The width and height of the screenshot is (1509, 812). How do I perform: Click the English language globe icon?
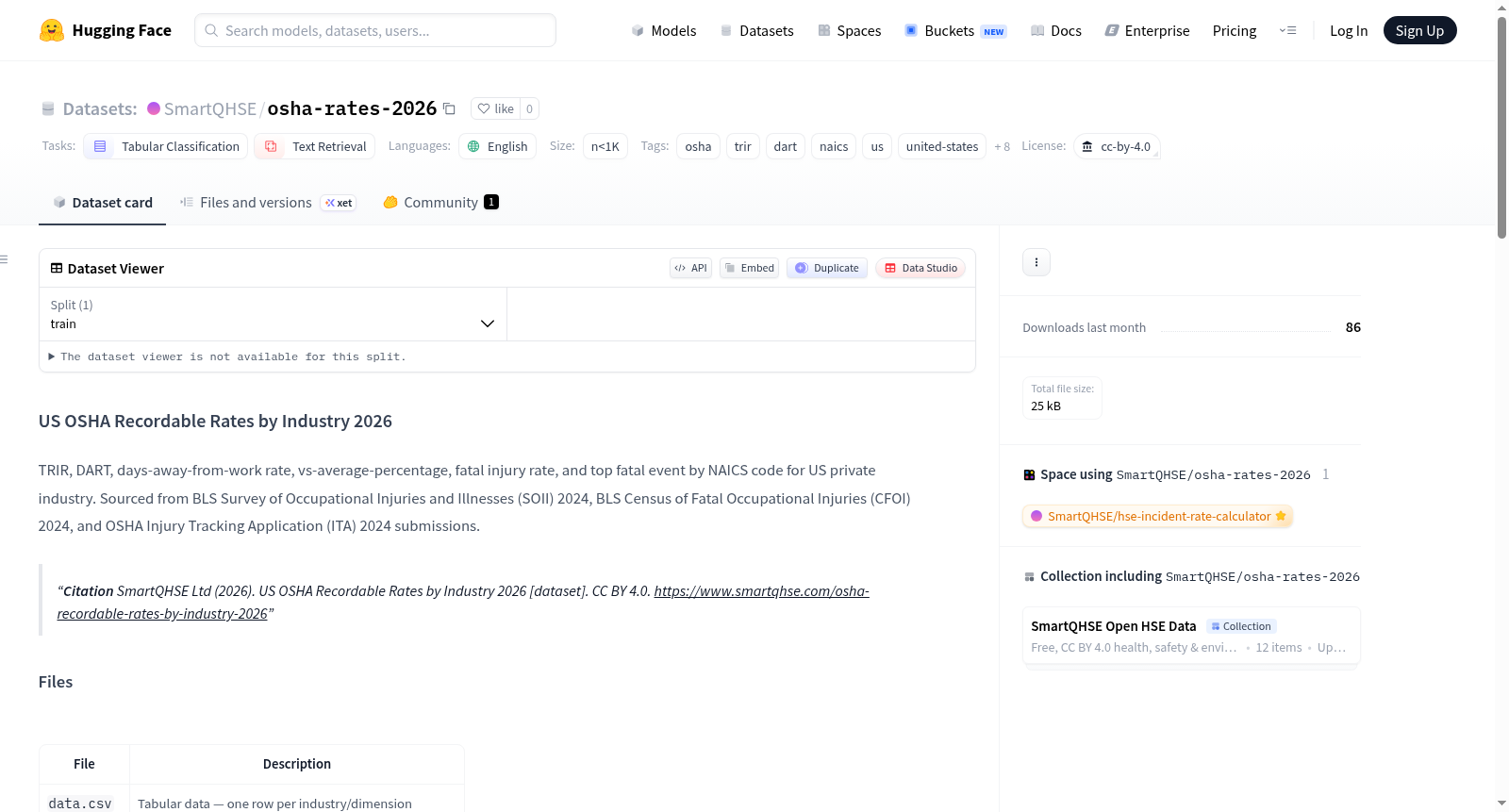473,146
